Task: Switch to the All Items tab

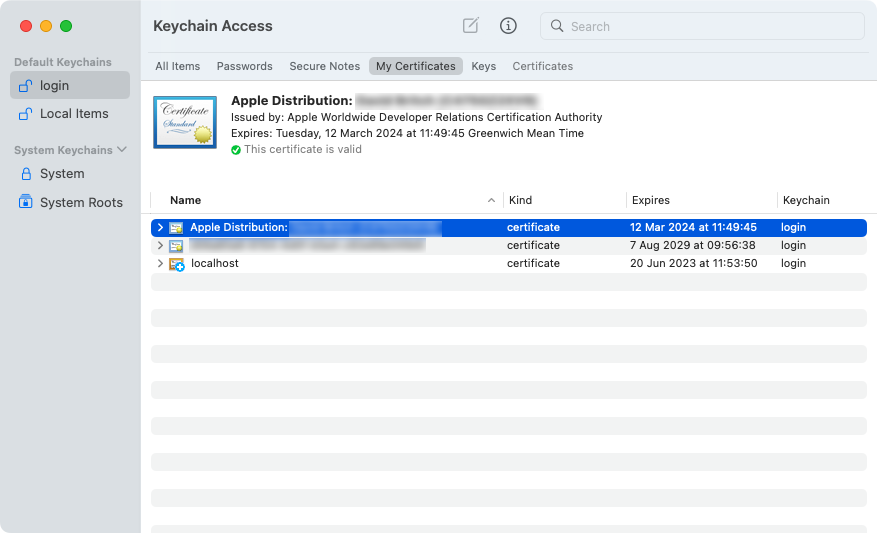Action: point(177,66)
